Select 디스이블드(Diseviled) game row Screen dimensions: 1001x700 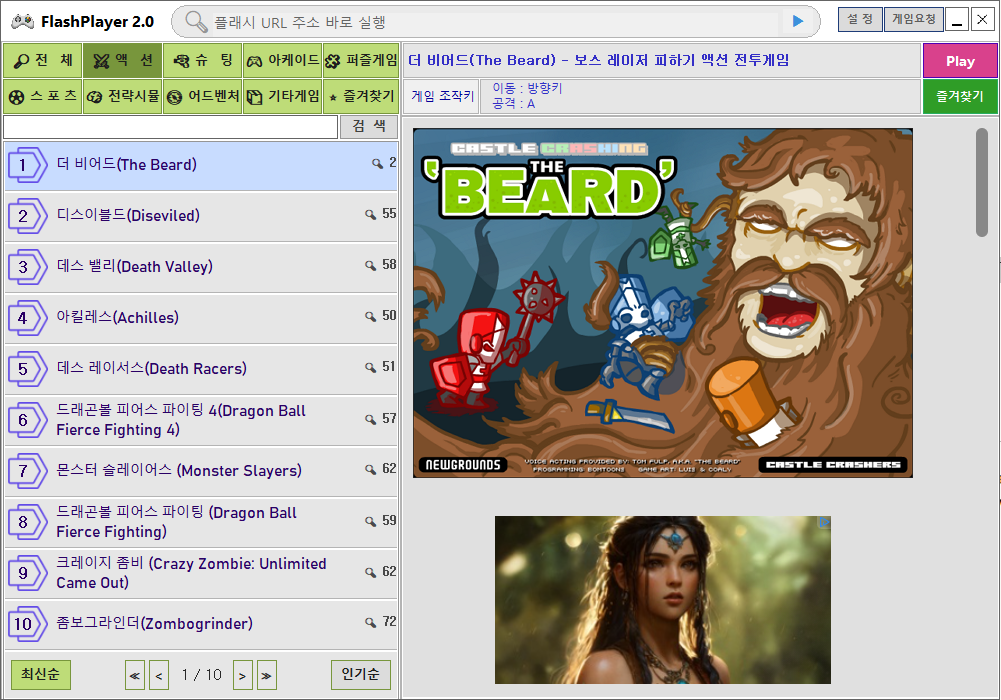[200, 217]
